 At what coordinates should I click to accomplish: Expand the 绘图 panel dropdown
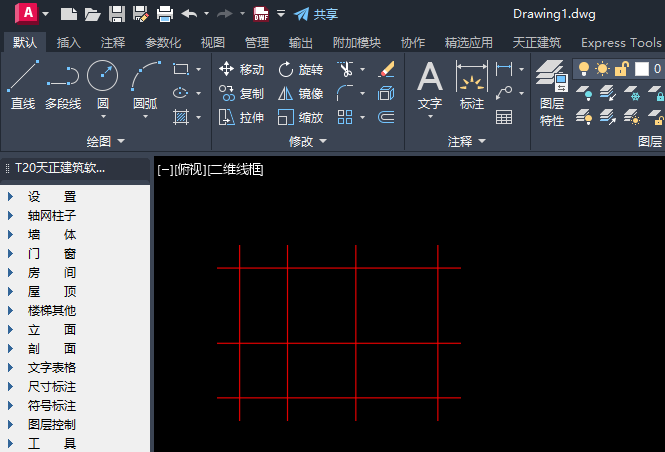[121, 141]
